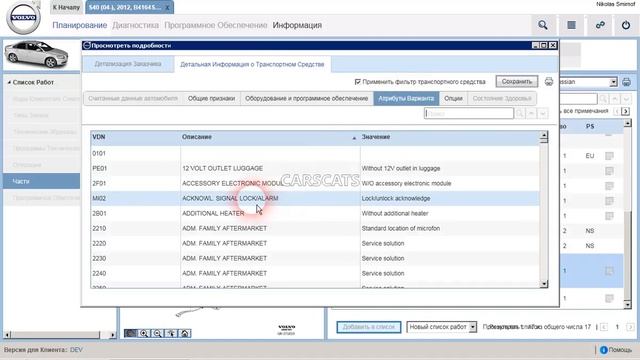Image resolution: width=640 pixels, height=360 pixels.
Task: Click the car thumbnail image
Action: coord(37,54)
